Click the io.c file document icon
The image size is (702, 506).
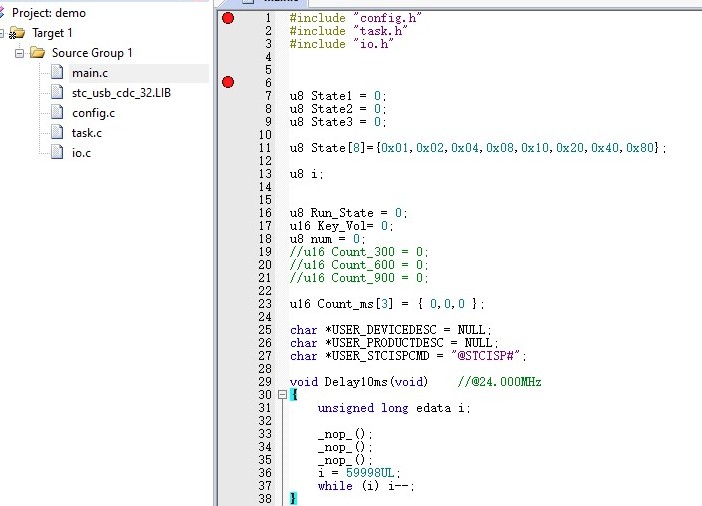[57, 152]
